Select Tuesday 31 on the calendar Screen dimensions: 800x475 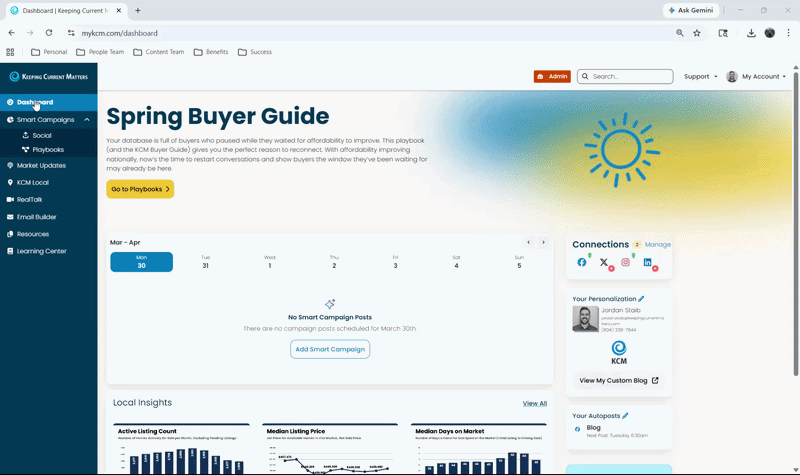point(205,262)
